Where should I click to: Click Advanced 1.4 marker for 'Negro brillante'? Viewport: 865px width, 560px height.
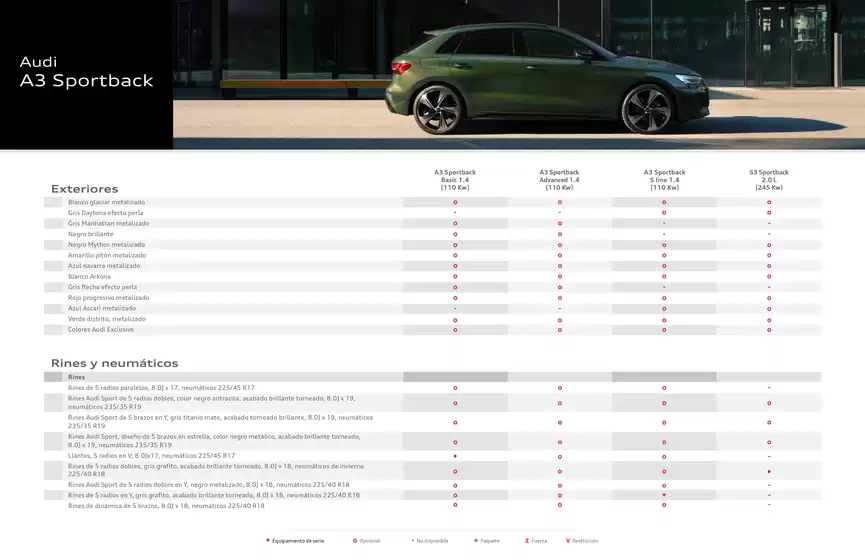tap(559, 234)
